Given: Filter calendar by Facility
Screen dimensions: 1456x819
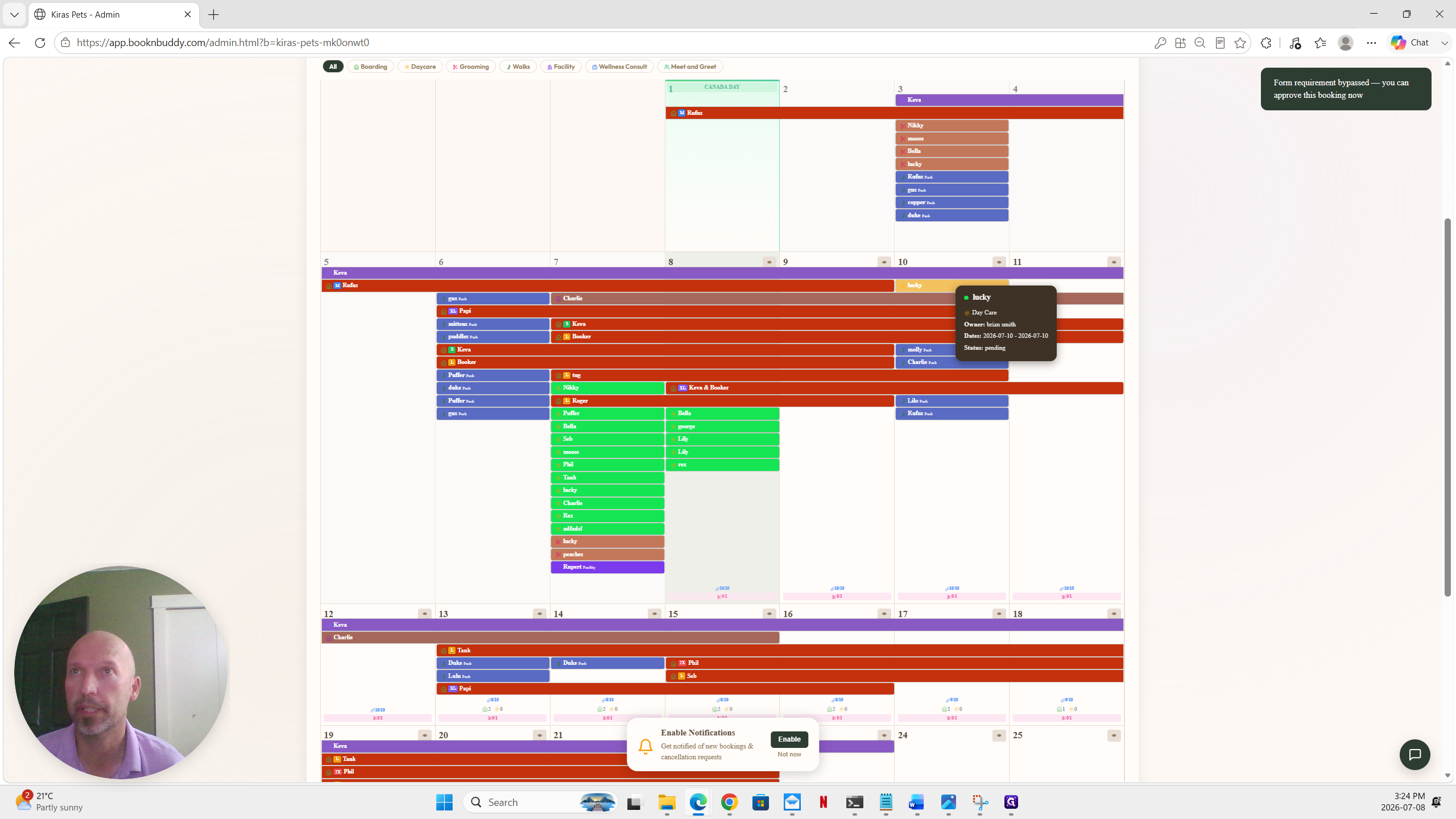Looking at the screenshot, I should click(x=560, y=67).
